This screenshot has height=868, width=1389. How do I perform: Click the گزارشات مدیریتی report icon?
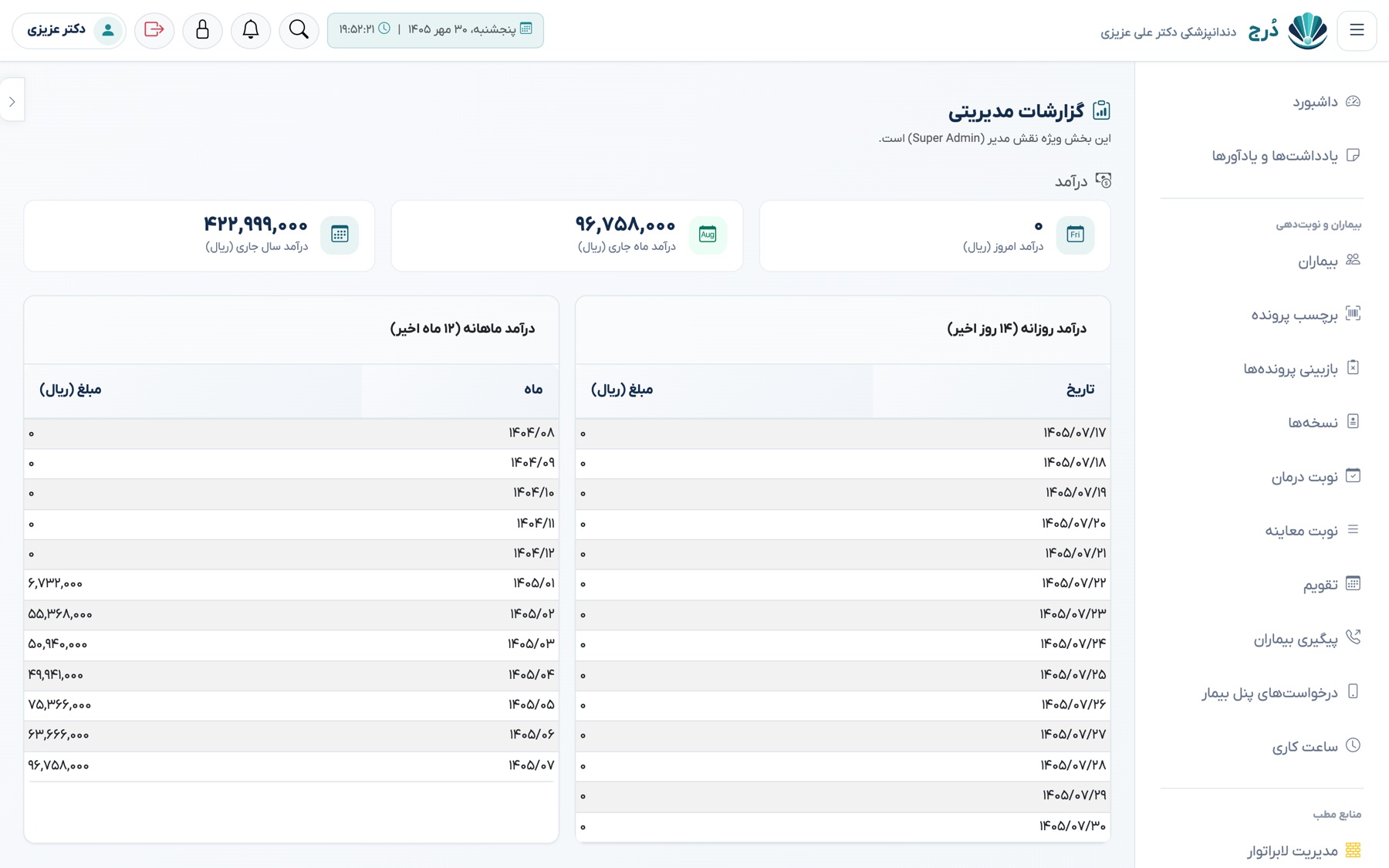(1101, 110)
